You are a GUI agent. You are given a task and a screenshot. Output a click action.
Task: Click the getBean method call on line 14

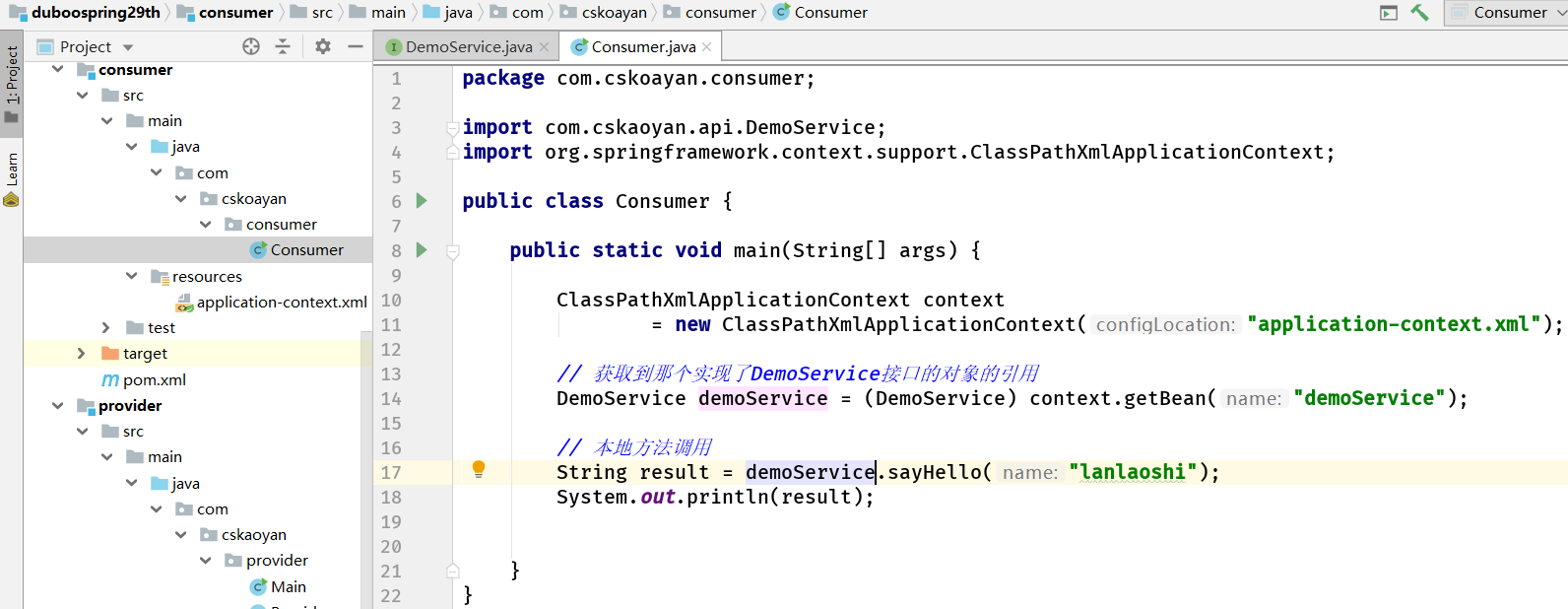click(x=1163, y=398)
